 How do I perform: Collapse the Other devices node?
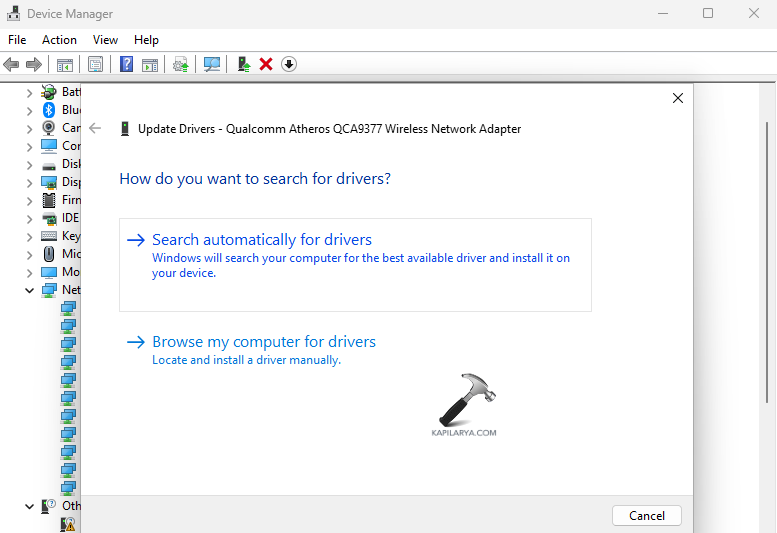tap(29, 506)
